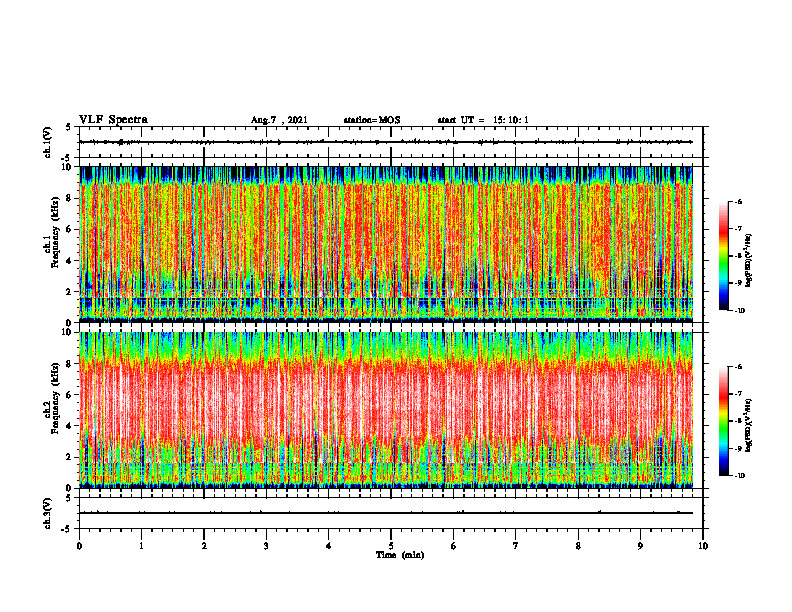This screenshot has width=792, height=612.
Task: Click the "8" kHz tick on ch.1 frequency axis
Action: pos(69,198)
